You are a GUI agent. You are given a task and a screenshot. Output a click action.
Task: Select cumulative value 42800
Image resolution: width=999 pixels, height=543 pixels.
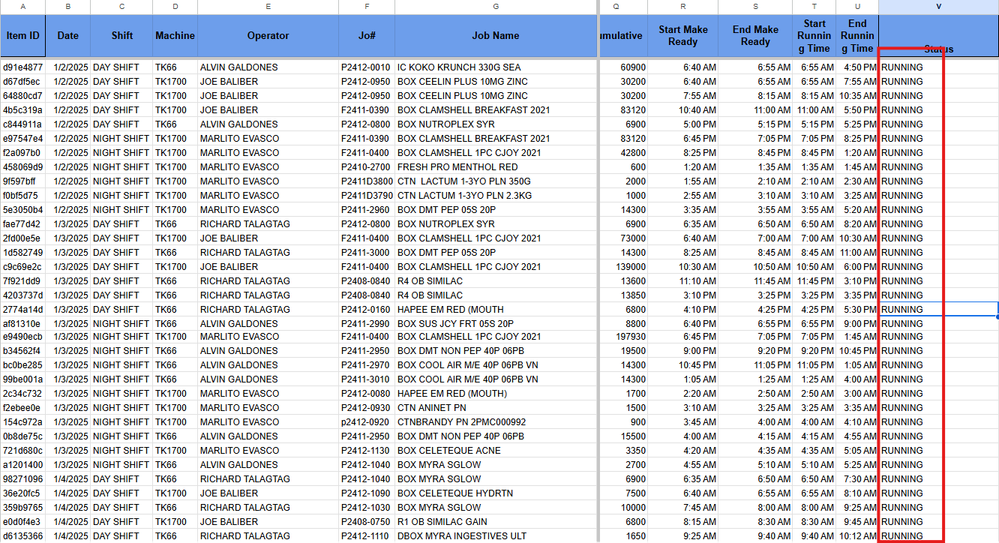point(624,153)
